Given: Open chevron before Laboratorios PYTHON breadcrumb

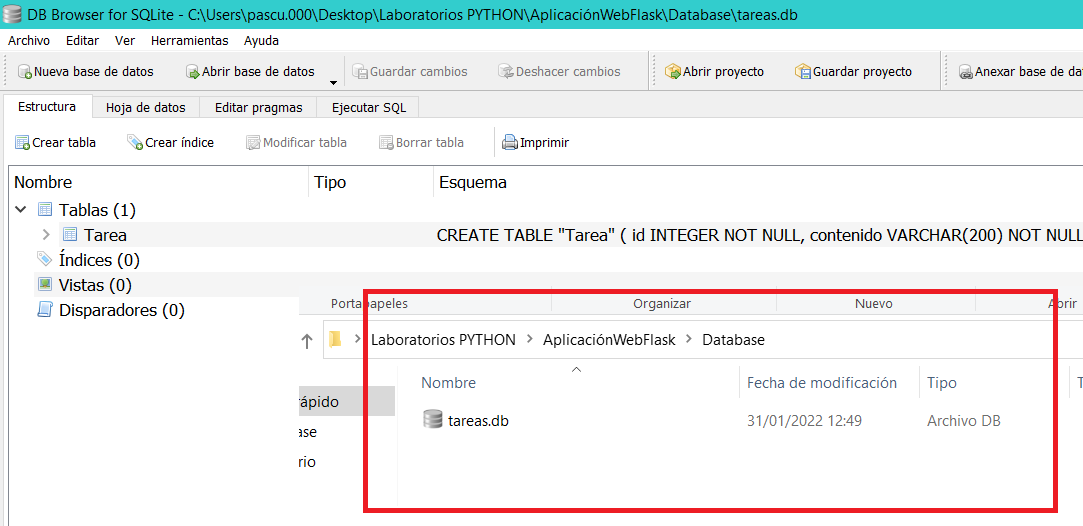Looking at the screenshot, I should click(357, 340).
